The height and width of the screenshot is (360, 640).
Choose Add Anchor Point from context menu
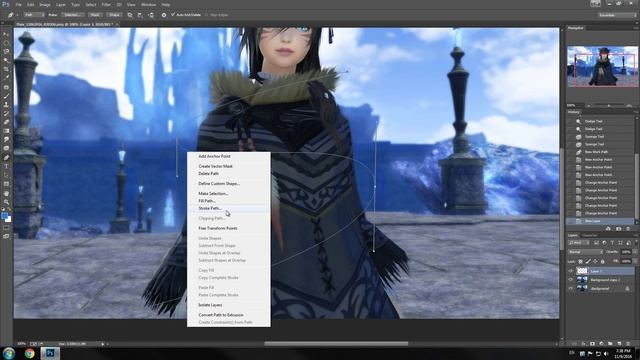pos(214,156)
